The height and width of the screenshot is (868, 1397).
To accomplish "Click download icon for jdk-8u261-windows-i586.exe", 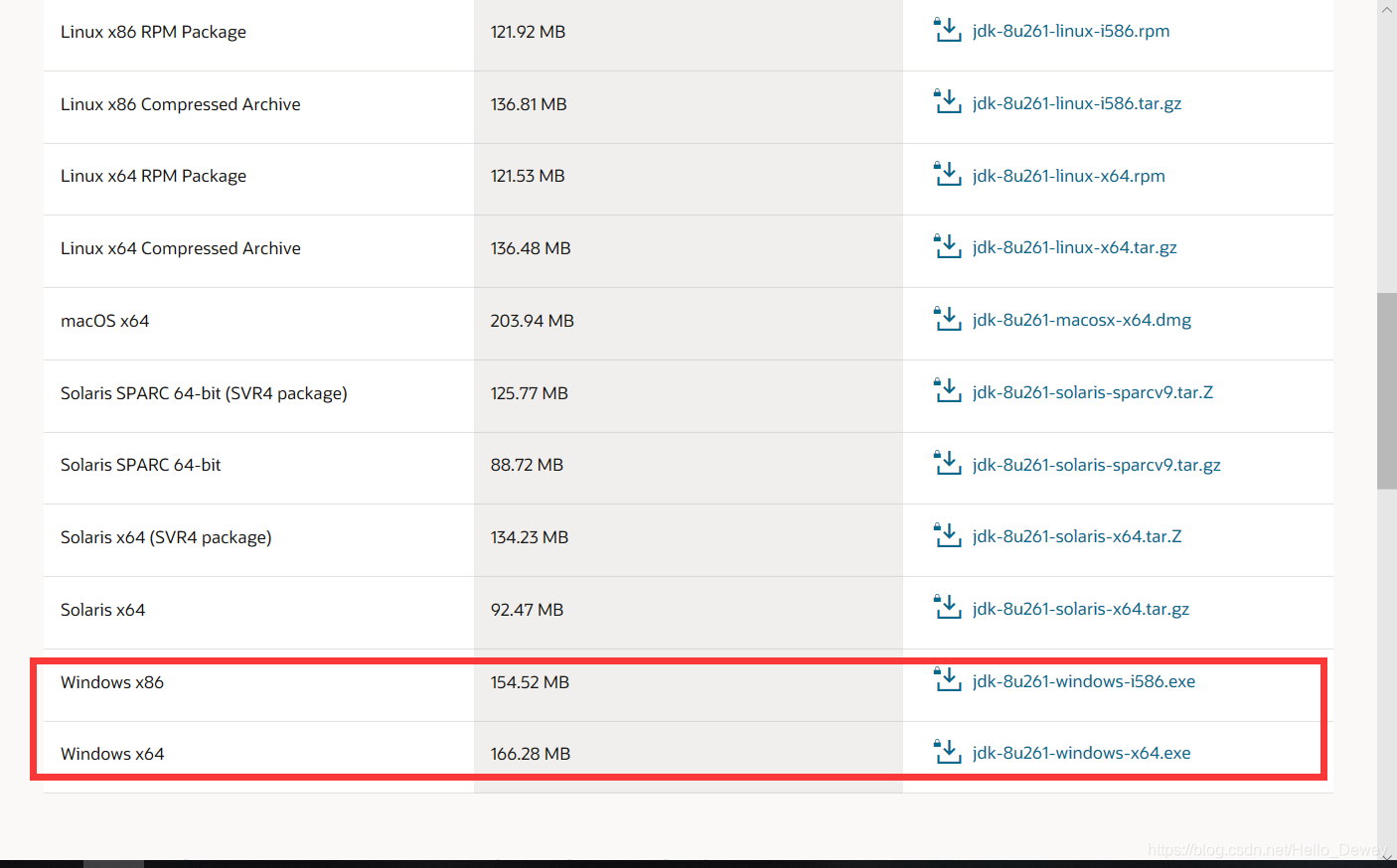I will click(x=948, y=680).
